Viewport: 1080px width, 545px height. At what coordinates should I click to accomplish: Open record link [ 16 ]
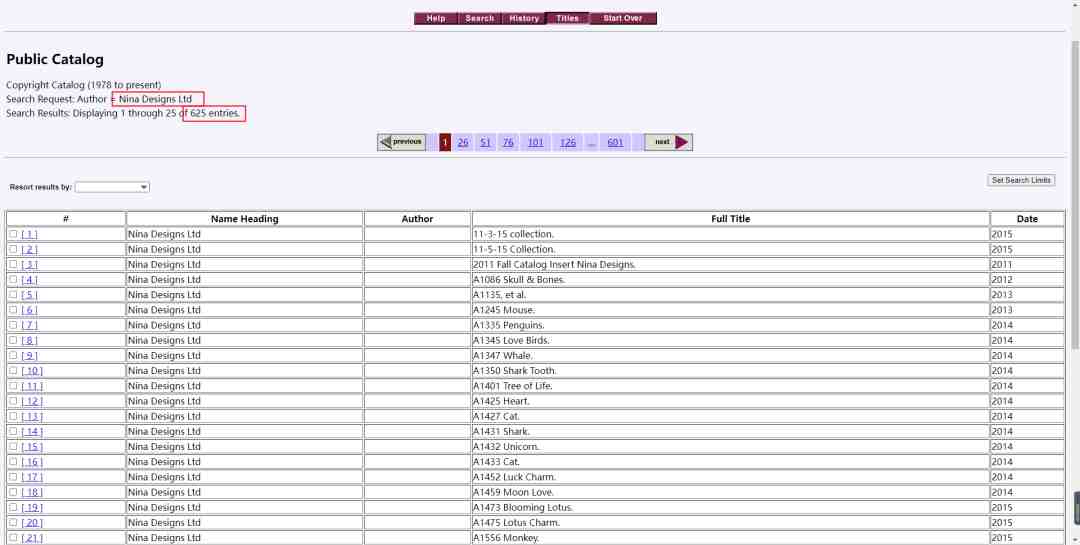point(32,462)
